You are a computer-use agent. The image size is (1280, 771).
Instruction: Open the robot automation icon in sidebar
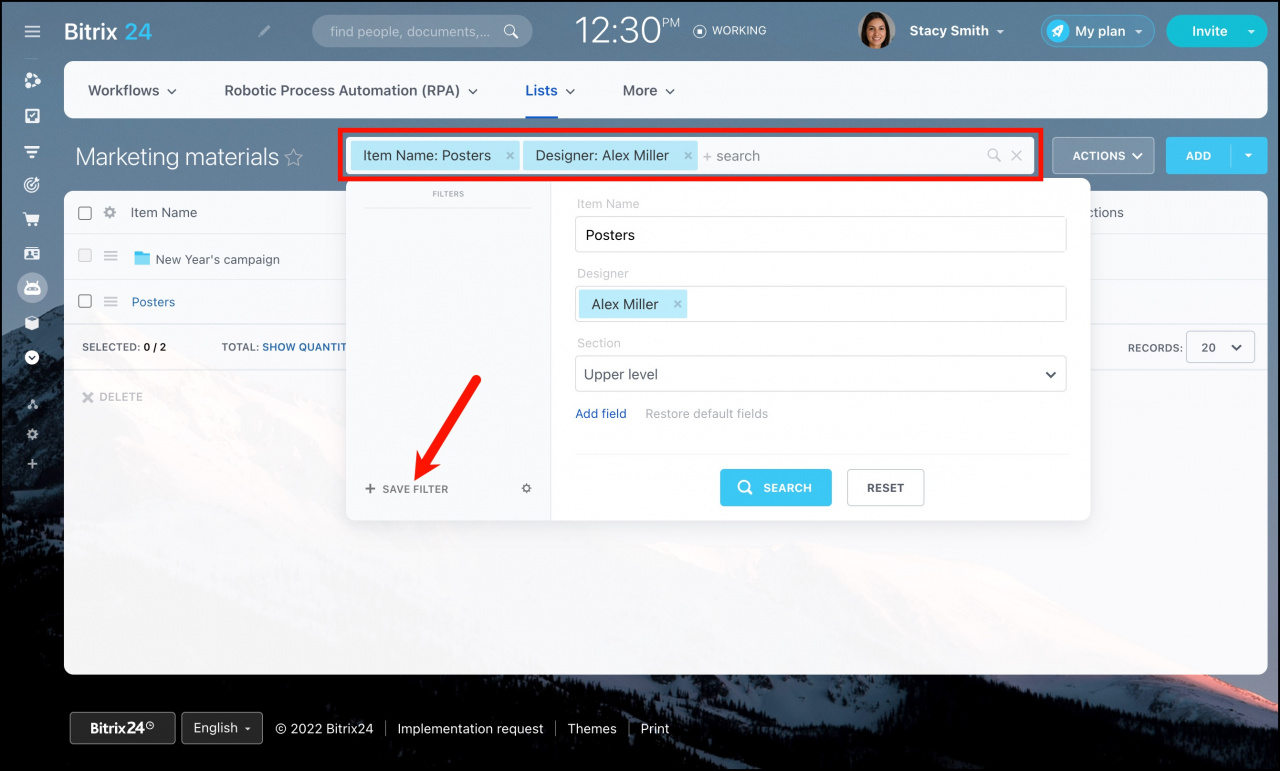coord(32,288)
